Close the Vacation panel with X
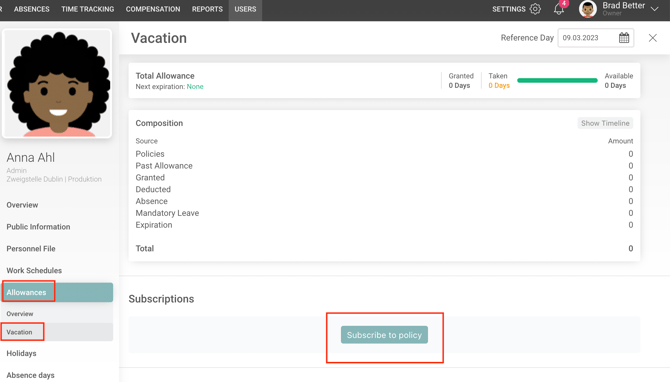The width and height of the screenshot is (670, 382). [x=652, y=38]
